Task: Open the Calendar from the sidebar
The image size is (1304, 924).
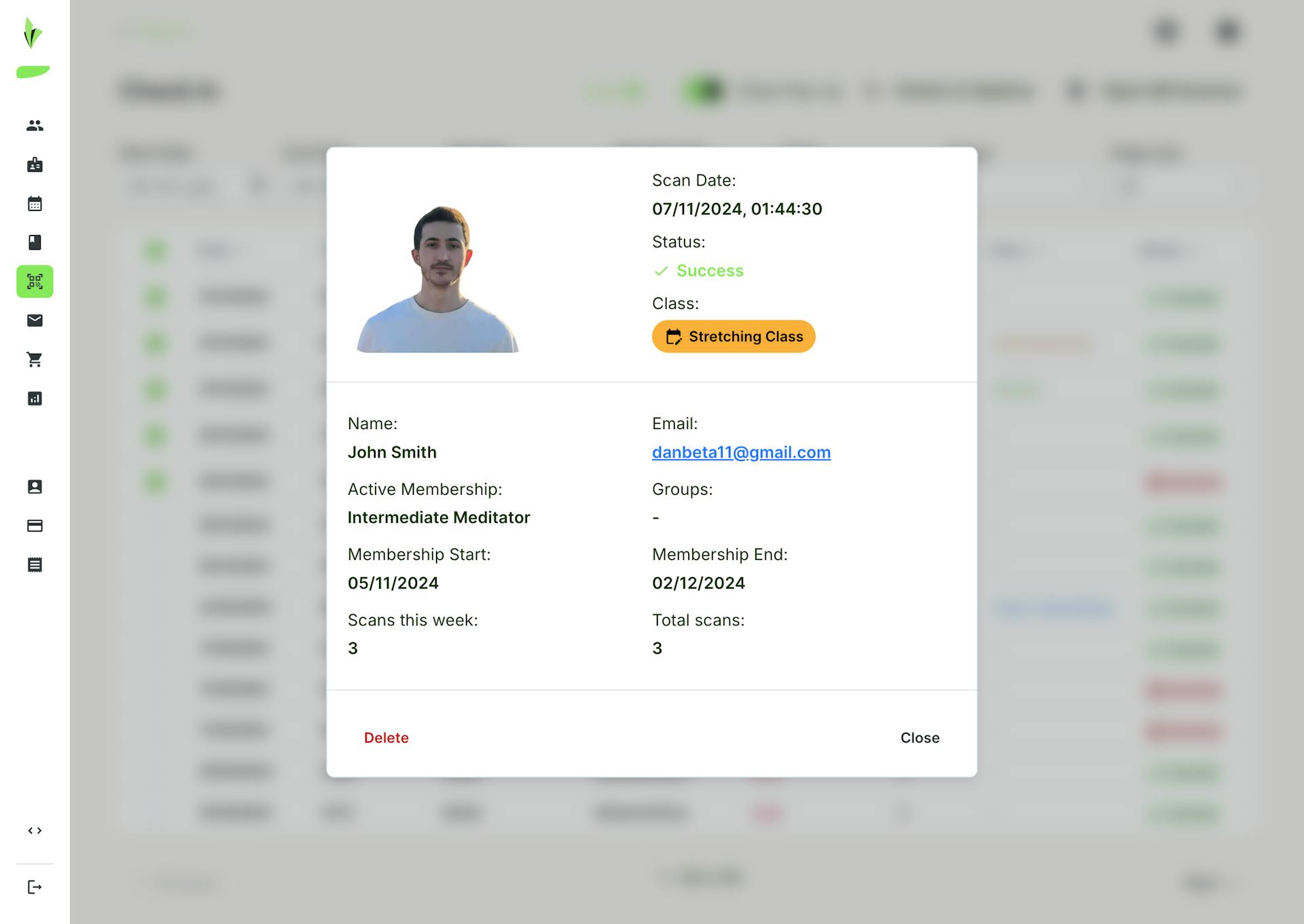Action: point(35,203)
